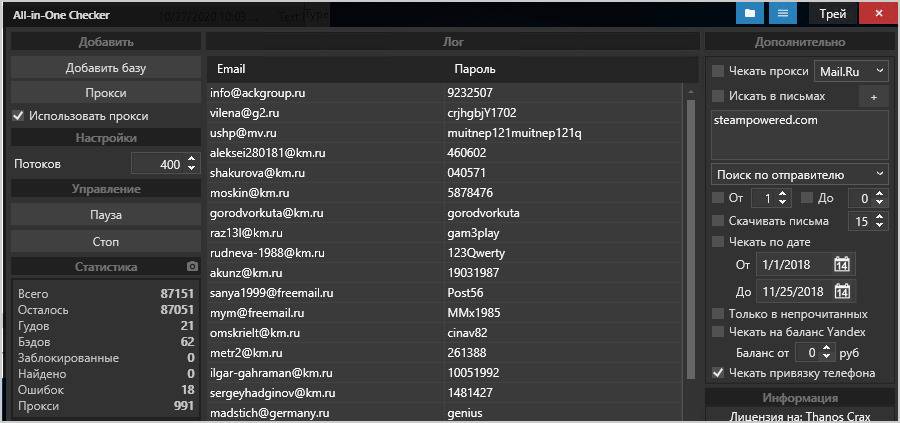The width and height of the screenshot is (900, 423).
Task: Disable Чекать привязку телефона checkbox
Action: click(717, 373)
